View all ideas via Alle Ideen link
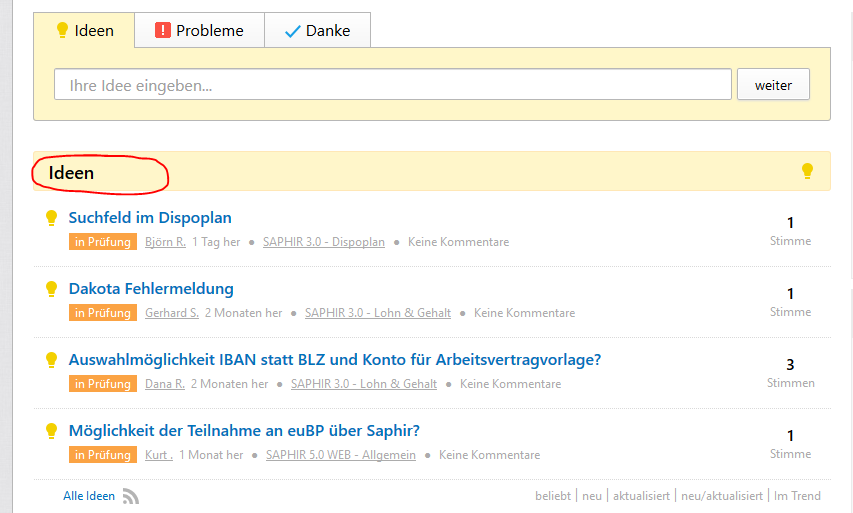The width and height of the screenshot is (853, 513). [89, 496]
